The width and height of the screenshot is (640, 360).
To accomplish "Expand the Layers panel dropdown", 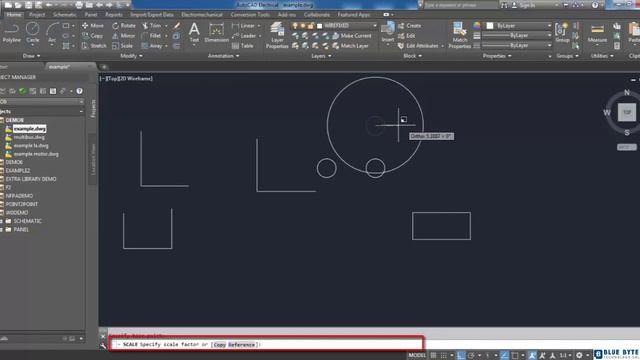I will pyautogui.click(x=321, y=56).
